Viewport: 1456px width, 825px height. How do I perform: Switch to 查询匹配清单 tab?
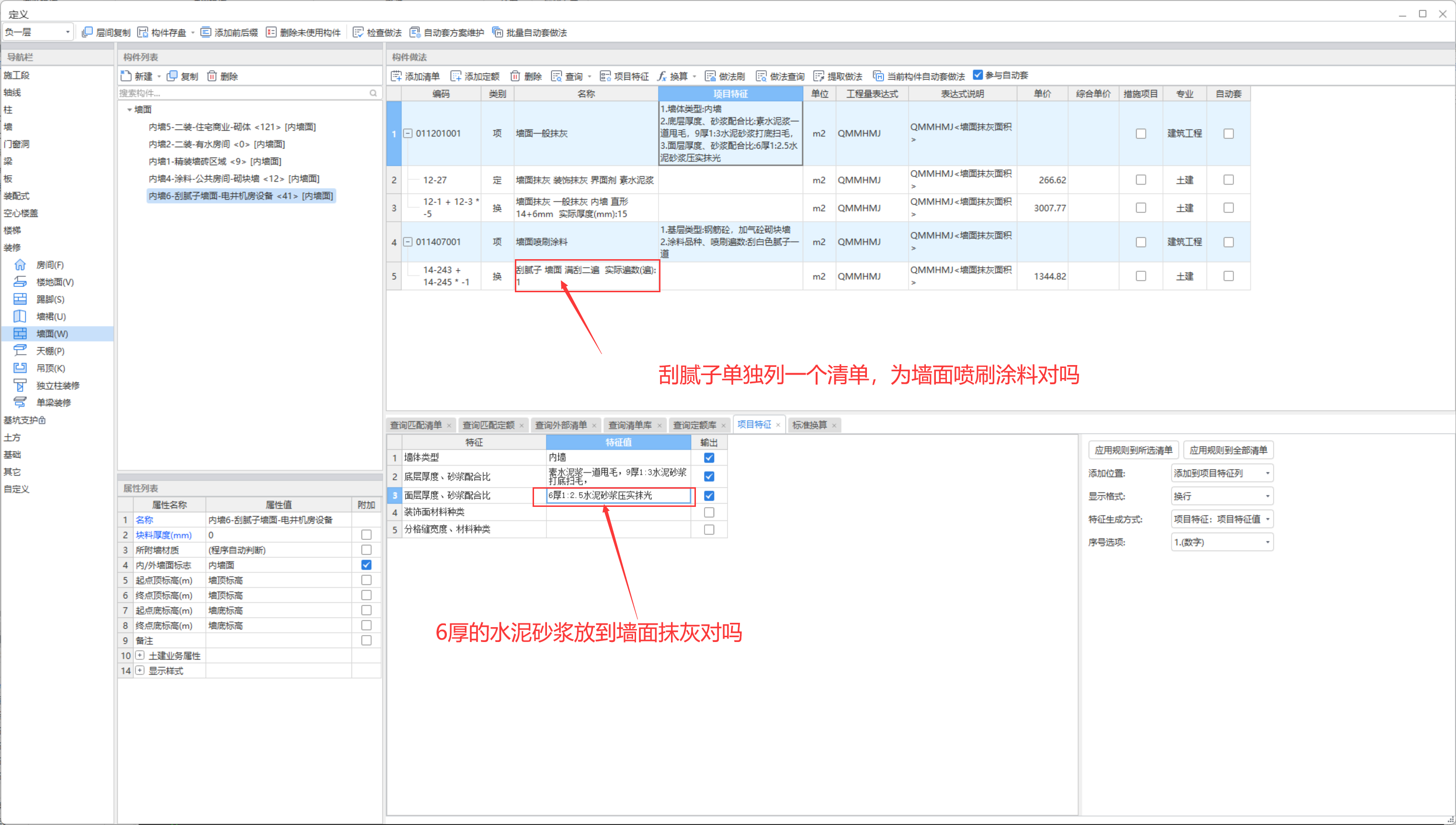coord(416,425)
